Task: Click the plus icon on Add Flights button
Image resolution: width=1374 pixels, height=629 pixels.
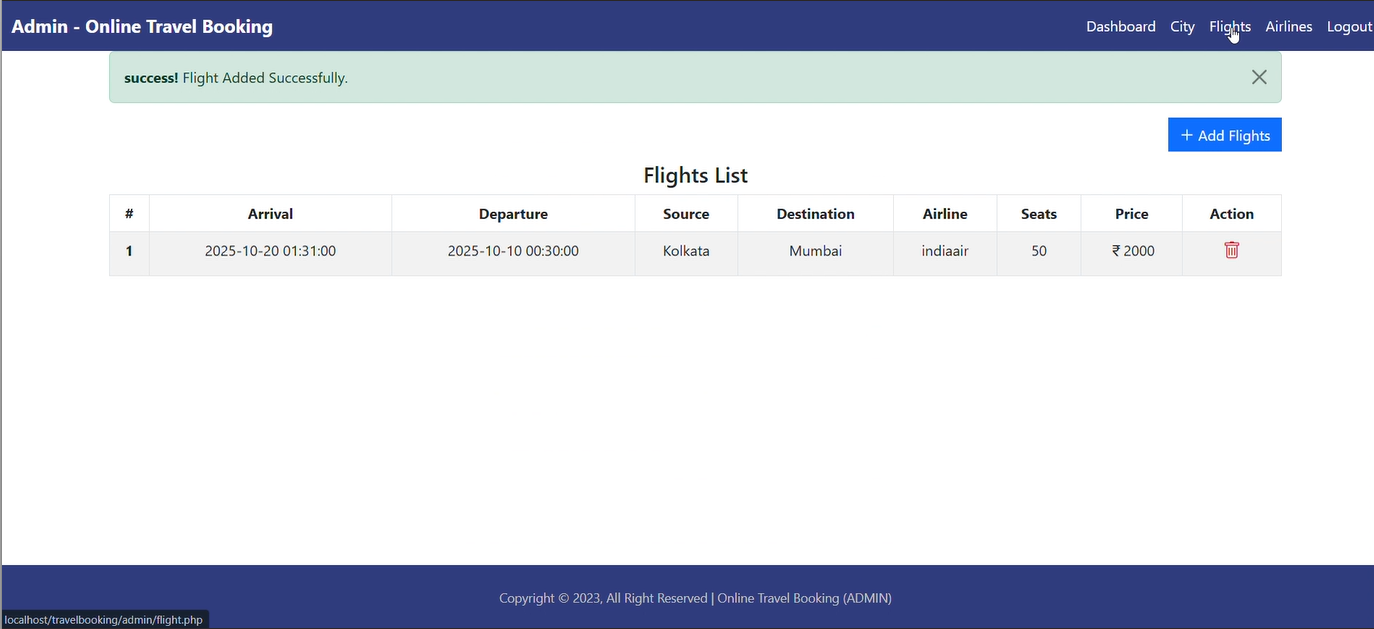Action: [x=1186, y=134]
